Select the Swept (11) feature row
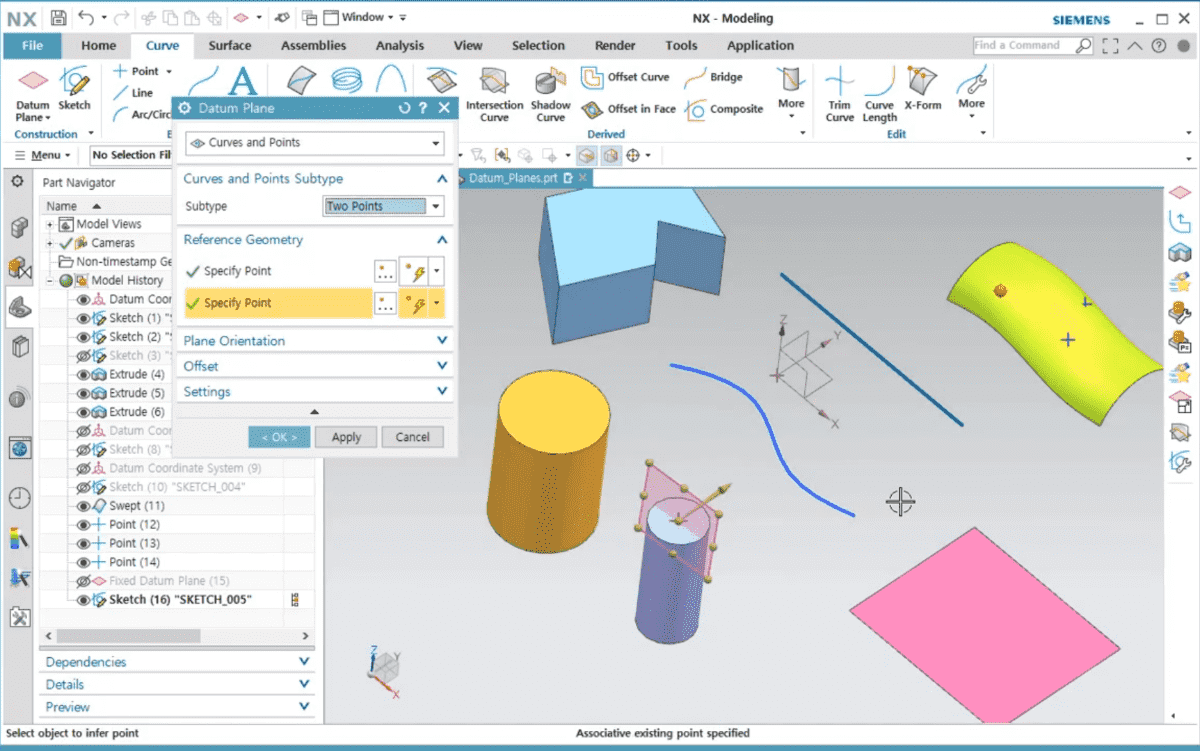1200x751 pixels. point(137,506)
